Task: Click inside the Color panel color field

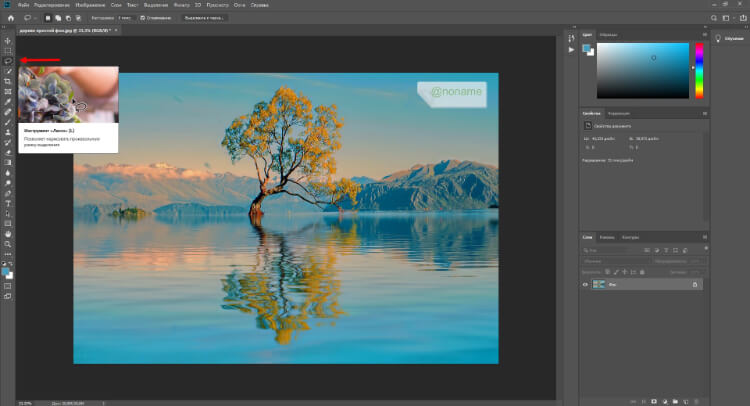Action: pyautogui.click(x=643, y=71)
